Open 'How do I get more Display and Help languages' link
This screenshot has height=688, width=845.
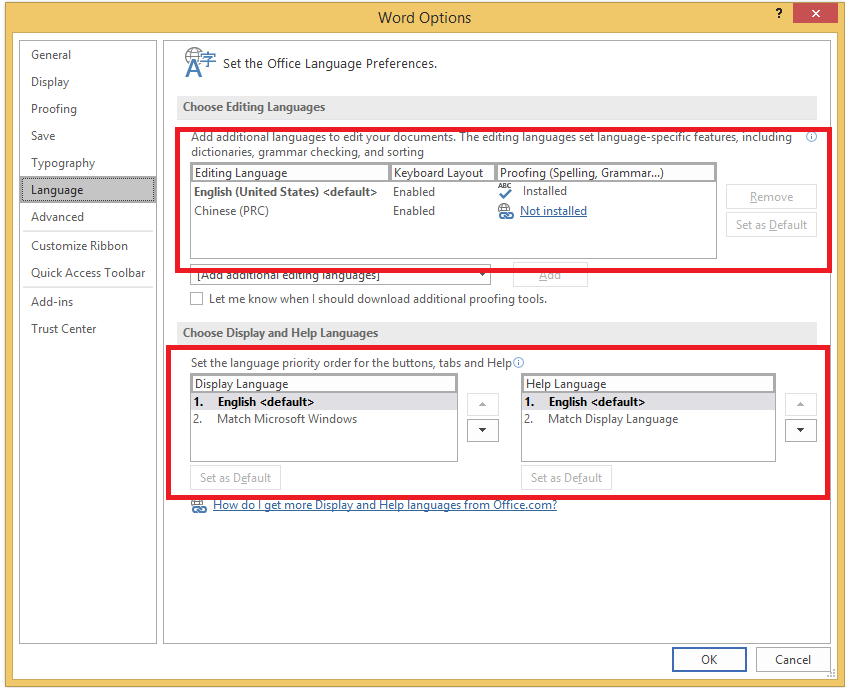(385, 505)
